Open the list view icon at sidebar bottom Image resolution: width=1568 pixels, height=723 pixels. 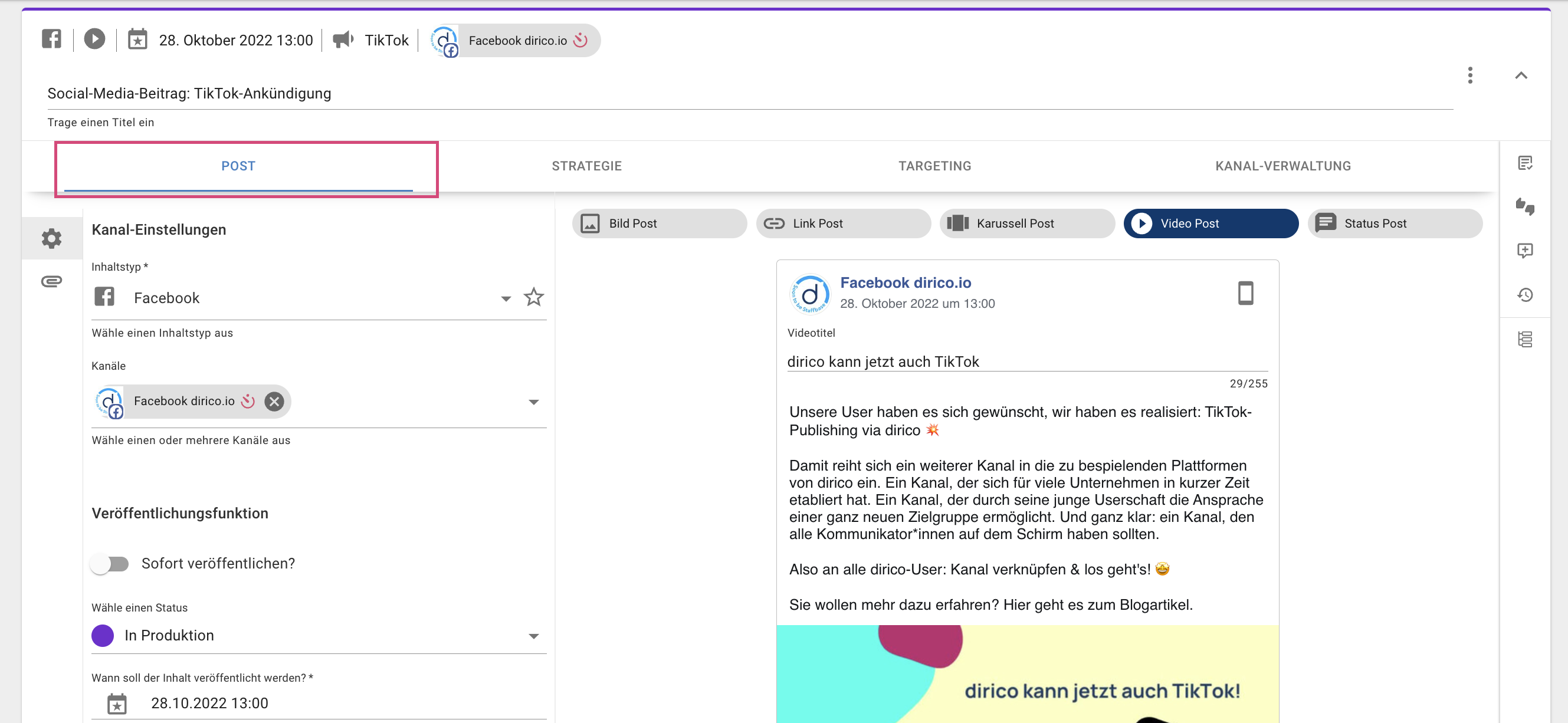click(1526, 339)
